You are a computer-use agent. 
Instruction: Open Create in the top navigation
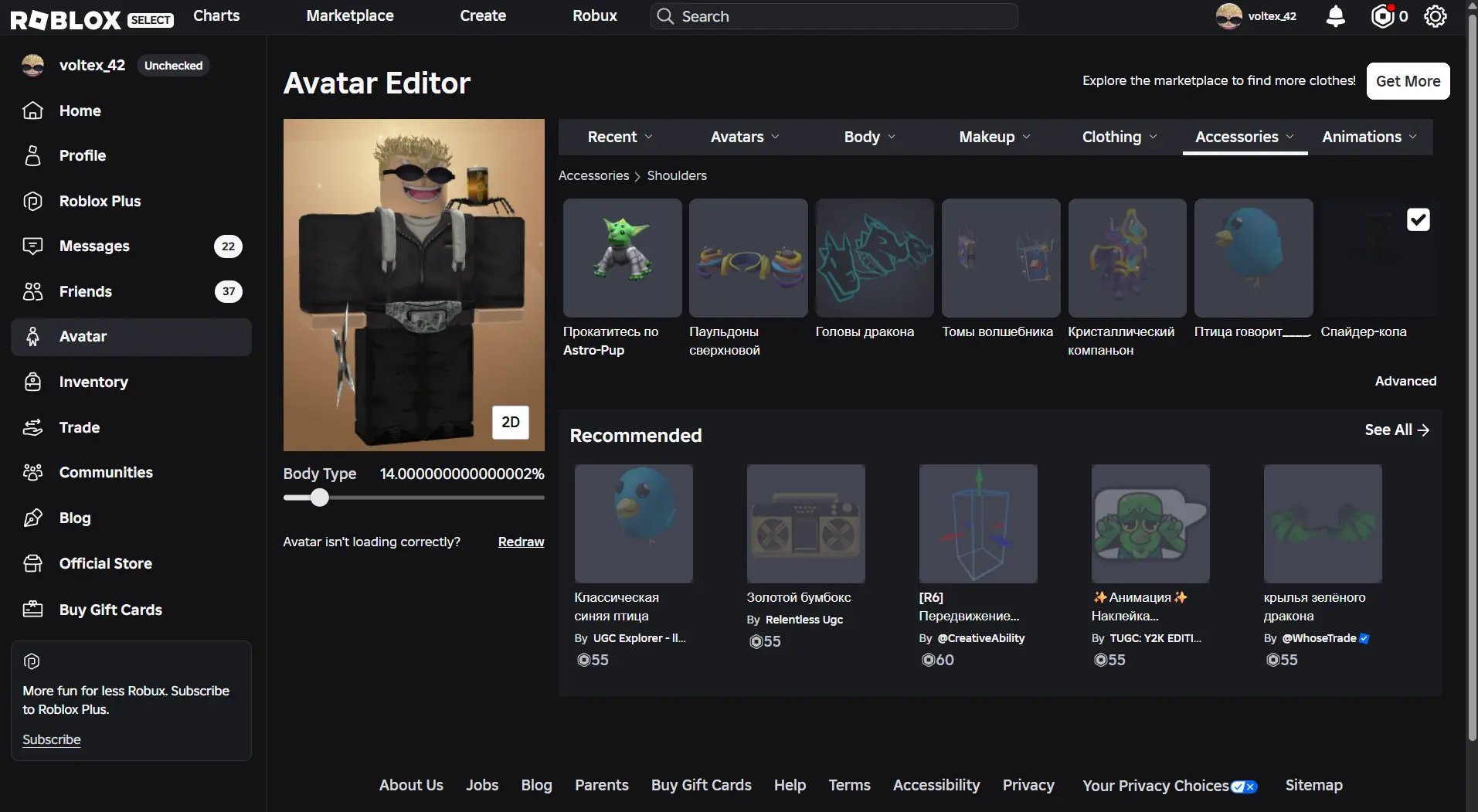483,15
